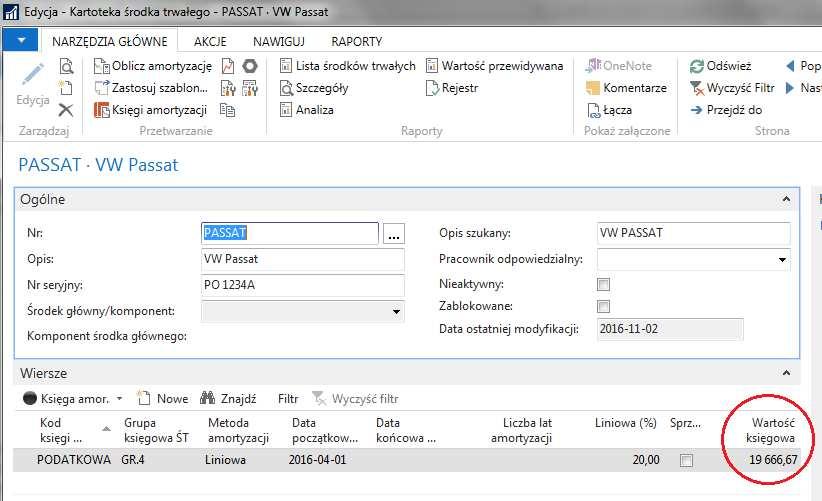
Task: Click the table grid with tools icon
Action: (250, 88)
